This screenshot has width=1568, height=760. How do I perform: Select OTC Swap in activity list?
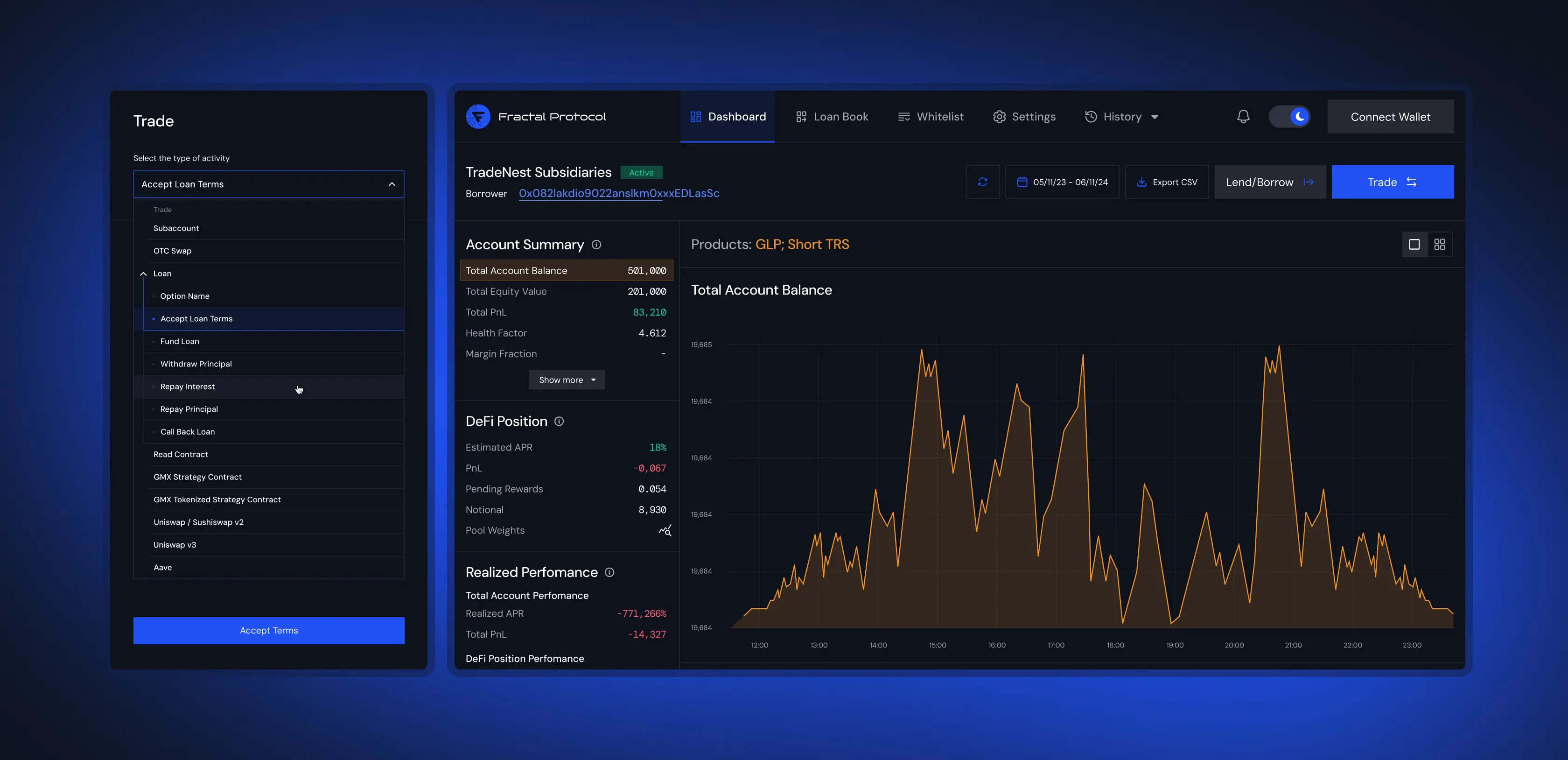268,251
